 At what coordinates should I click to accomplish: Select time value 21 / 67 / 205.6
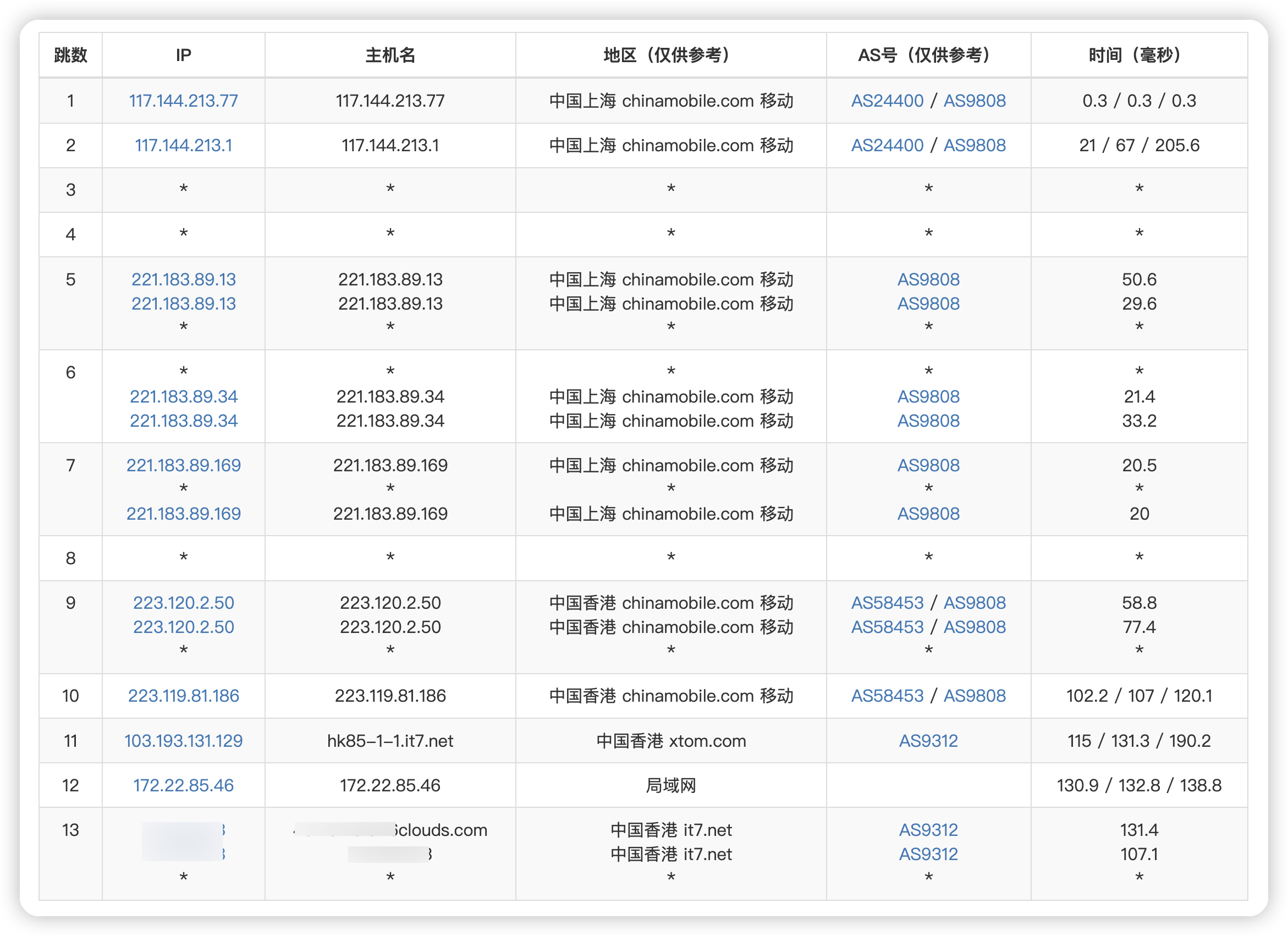1139,145
